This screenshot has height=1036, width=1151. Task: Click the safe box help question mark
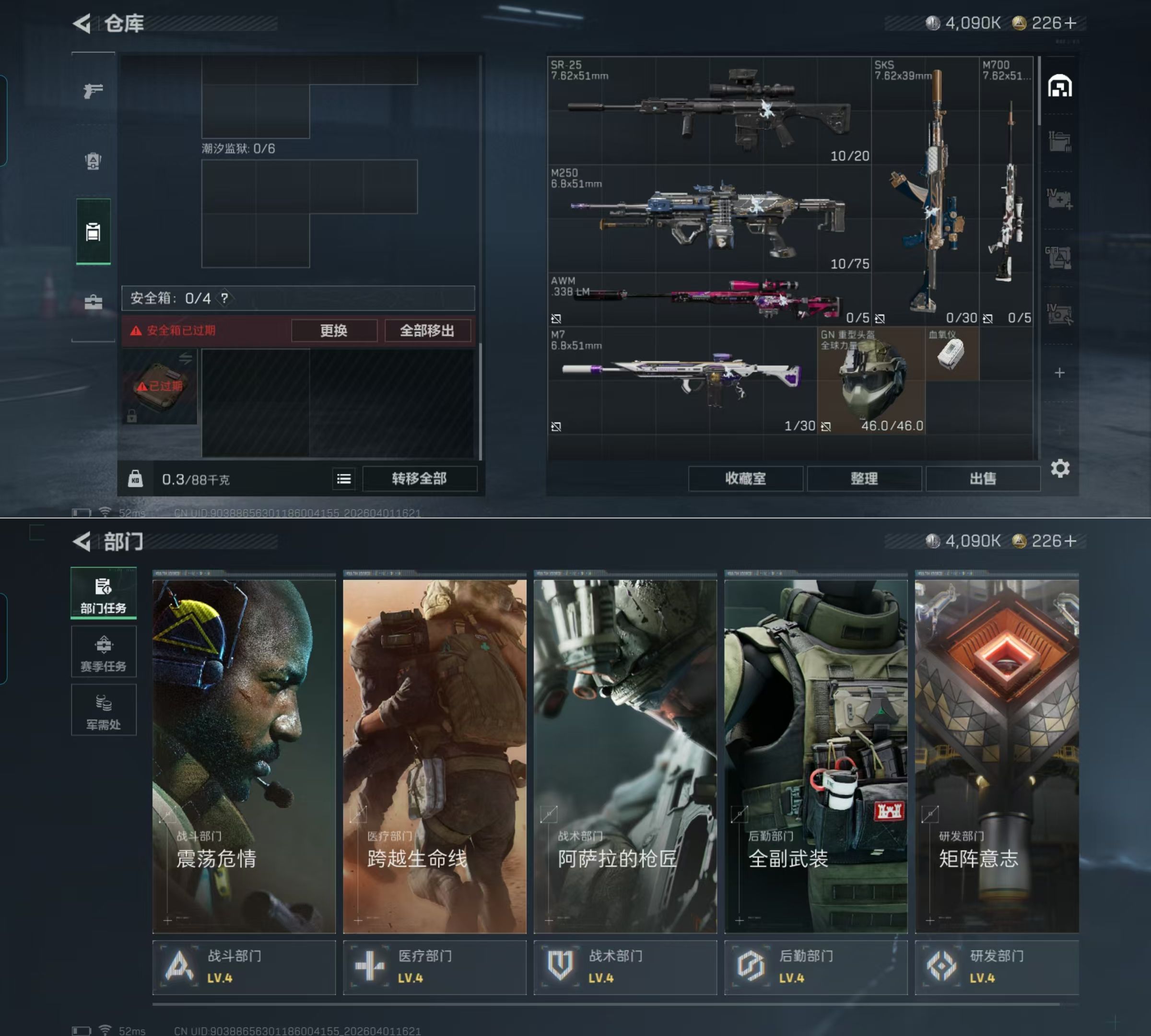(225, 298)
